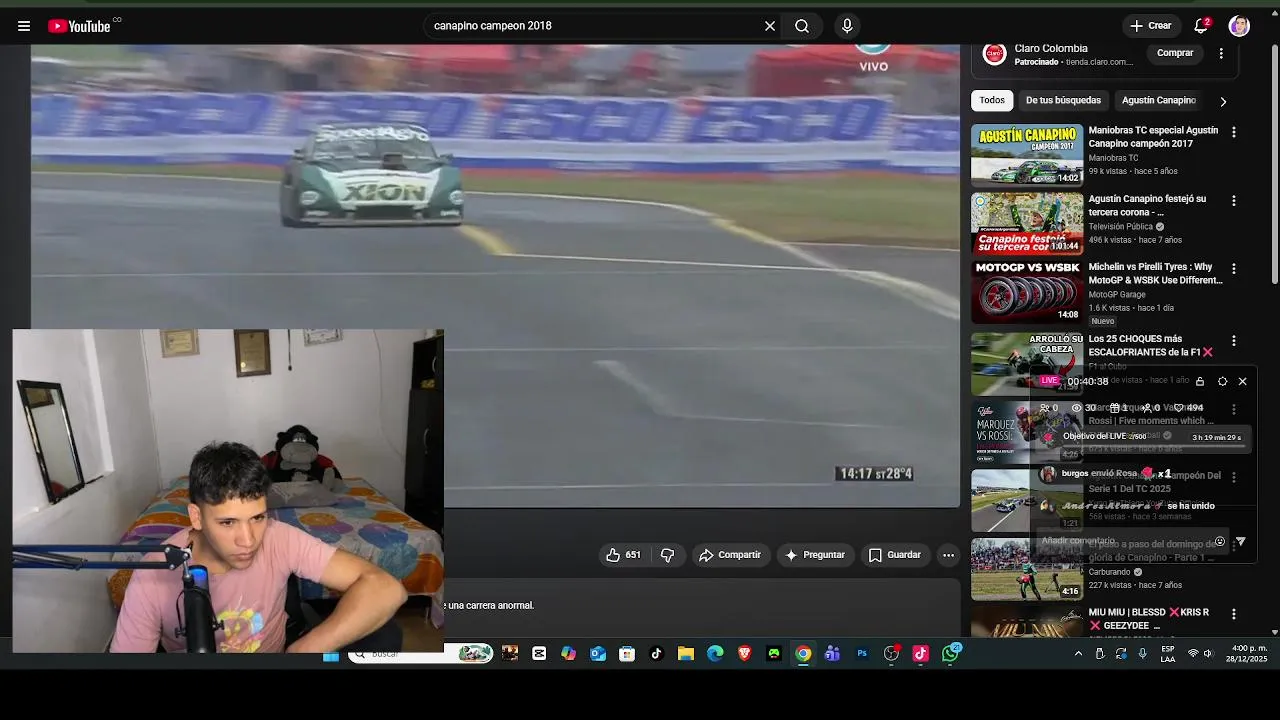Screen dimensions: 1280x720
Task: Click Comprar on the Claro Colombia ad
Action: click(x=1175, y=53)
